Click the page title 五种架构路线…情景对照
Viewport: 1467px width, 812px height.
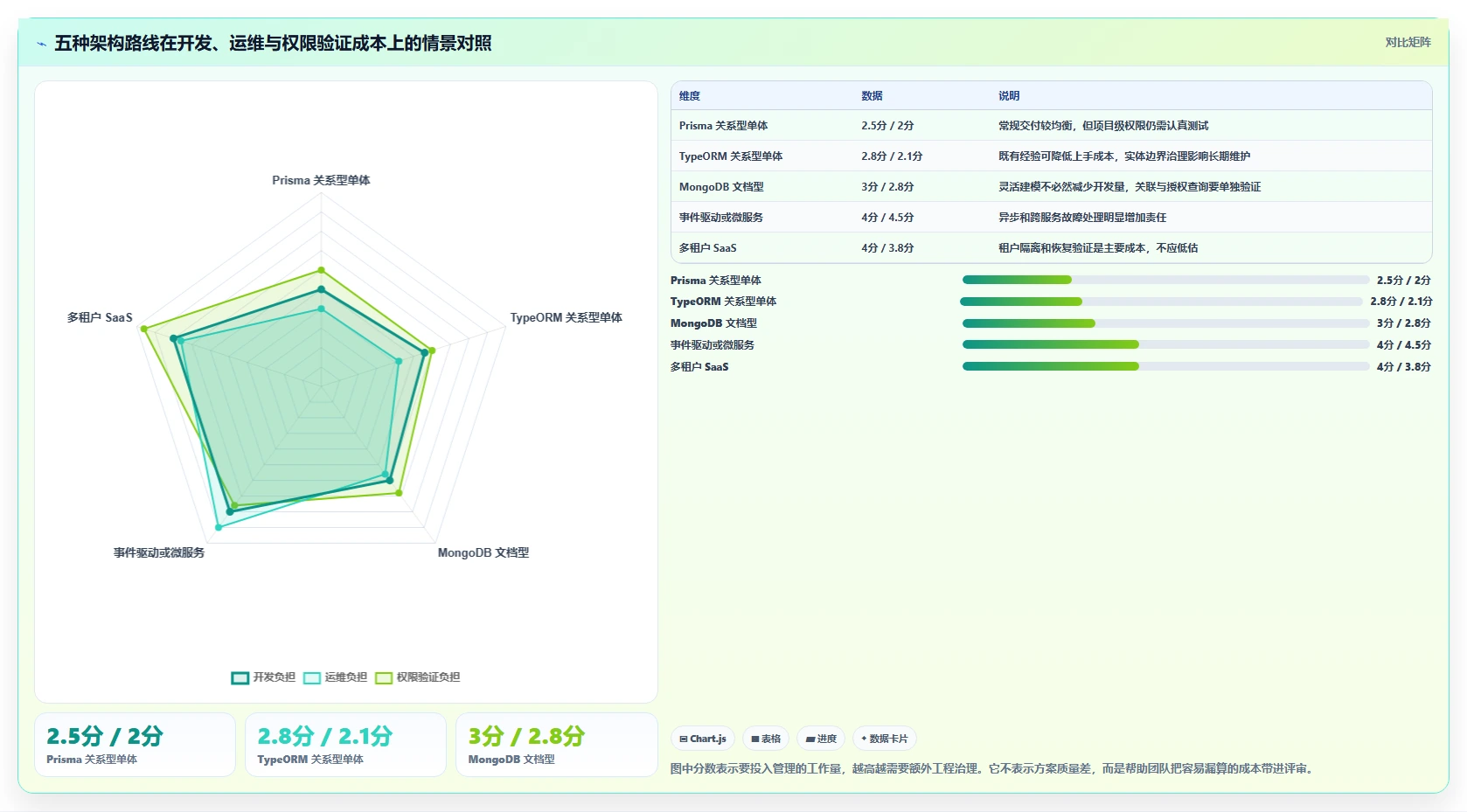point(273,44)
